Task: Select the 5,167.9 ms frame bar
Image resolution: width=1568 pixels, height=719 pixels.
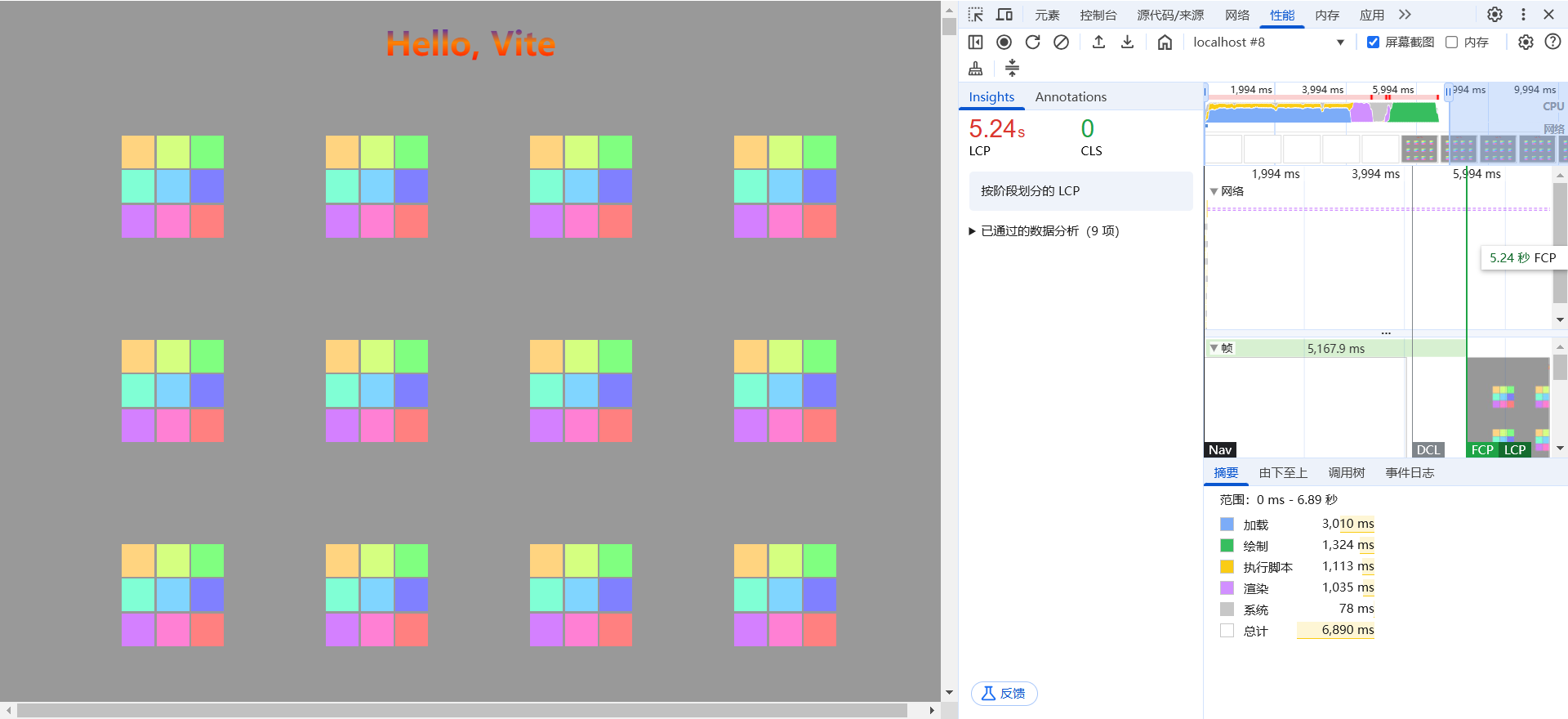Action: (1336, 349)
